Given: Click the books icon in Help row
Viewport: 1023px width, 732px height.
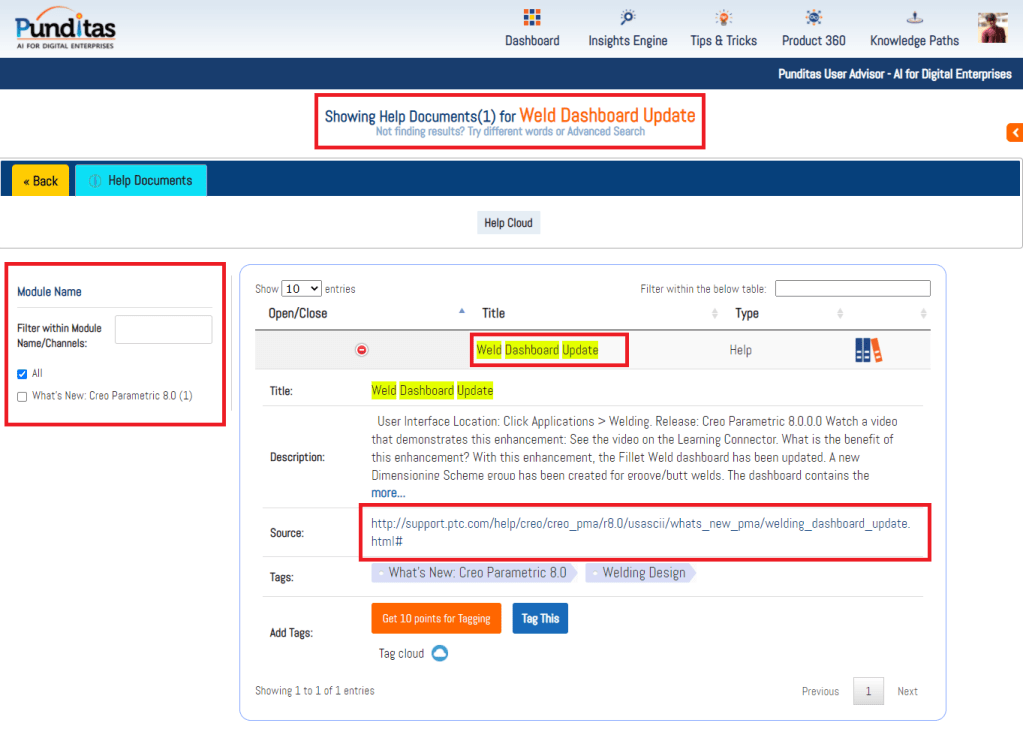Looking at the screenshot, I should click(x=868, y=350).
